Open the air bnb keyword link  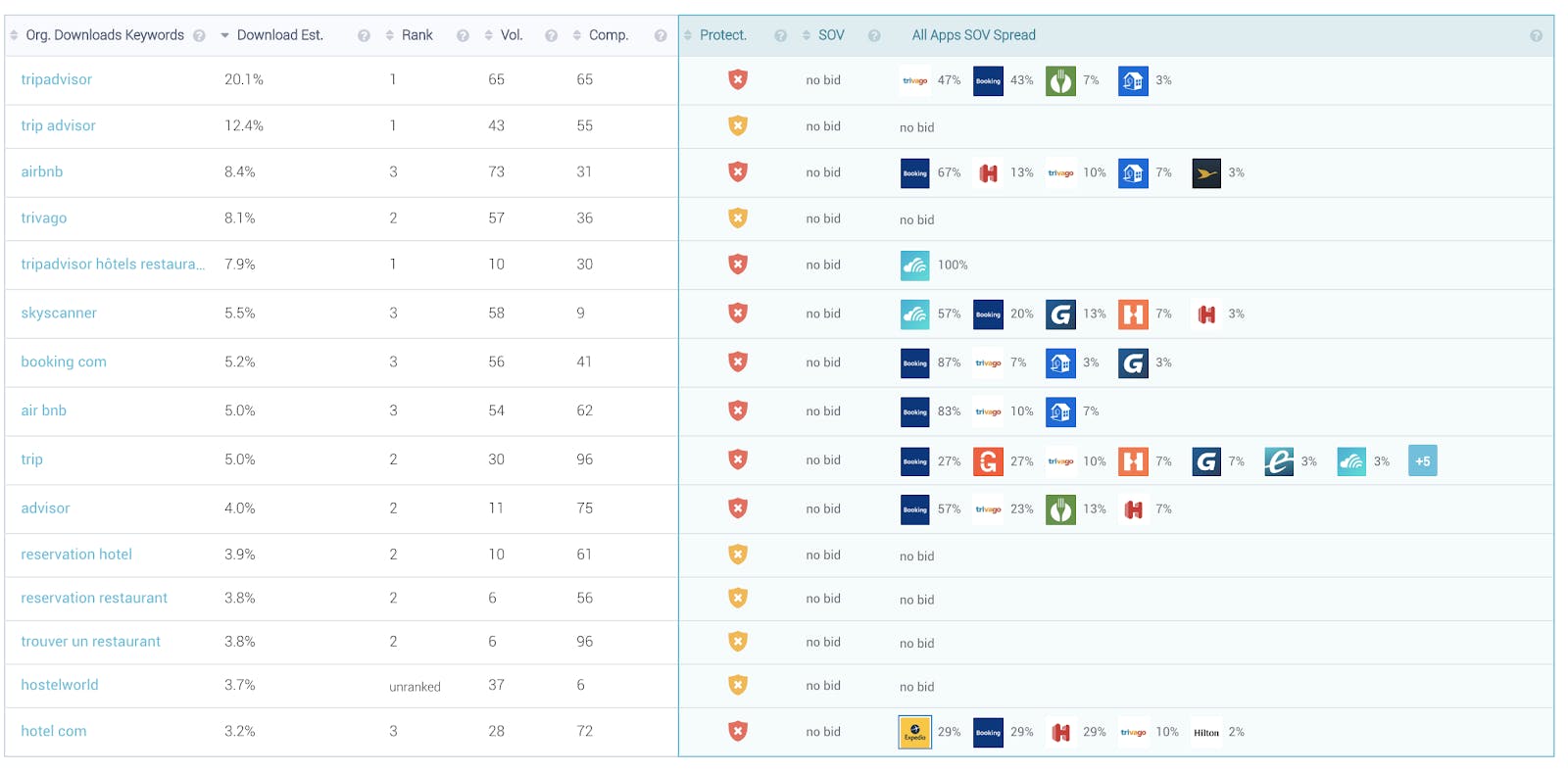pyautogui.click(x=44, y=411)
